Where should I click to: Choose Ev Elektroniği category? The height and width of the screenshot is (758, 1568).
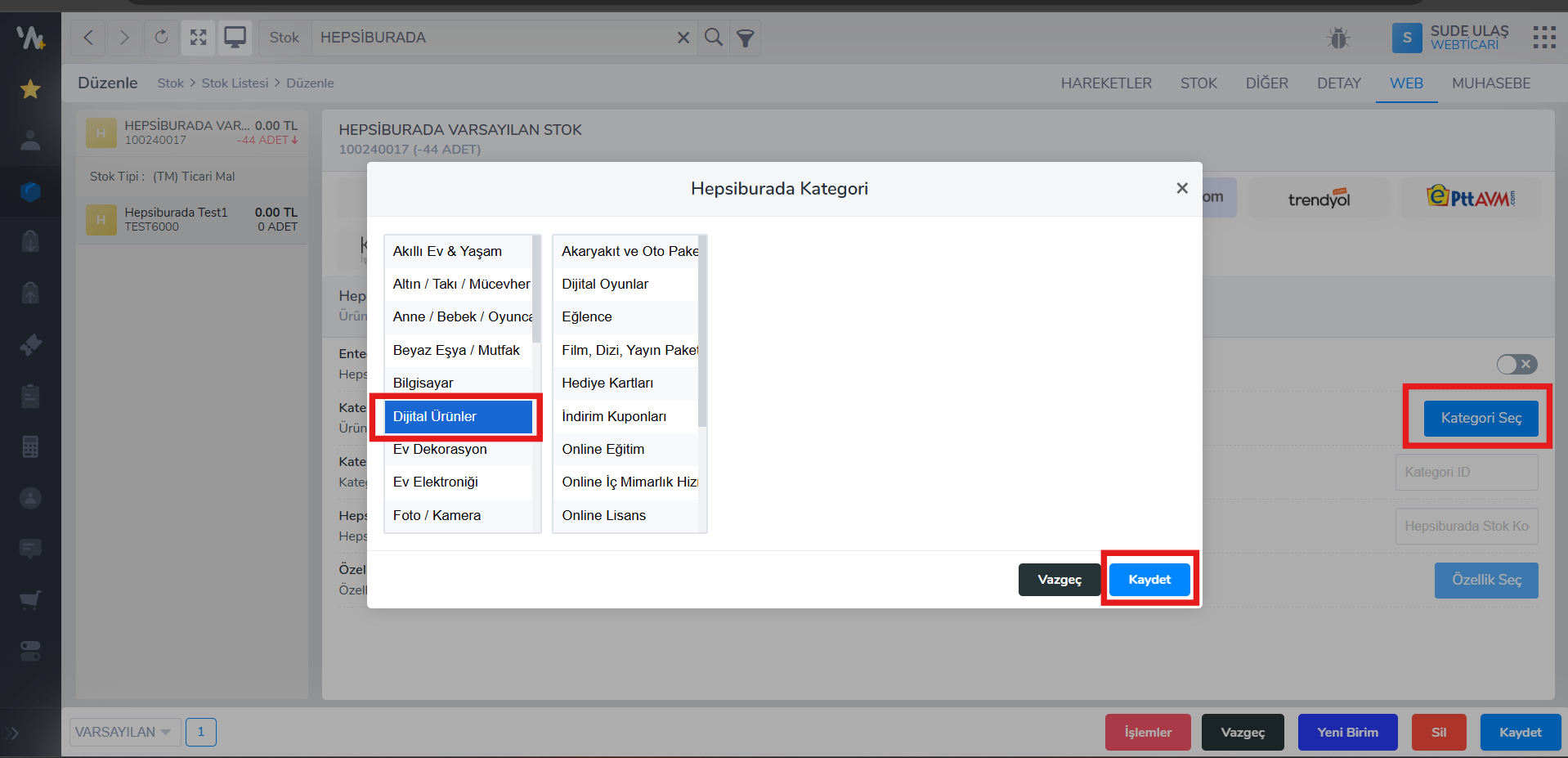click(436, 482)
